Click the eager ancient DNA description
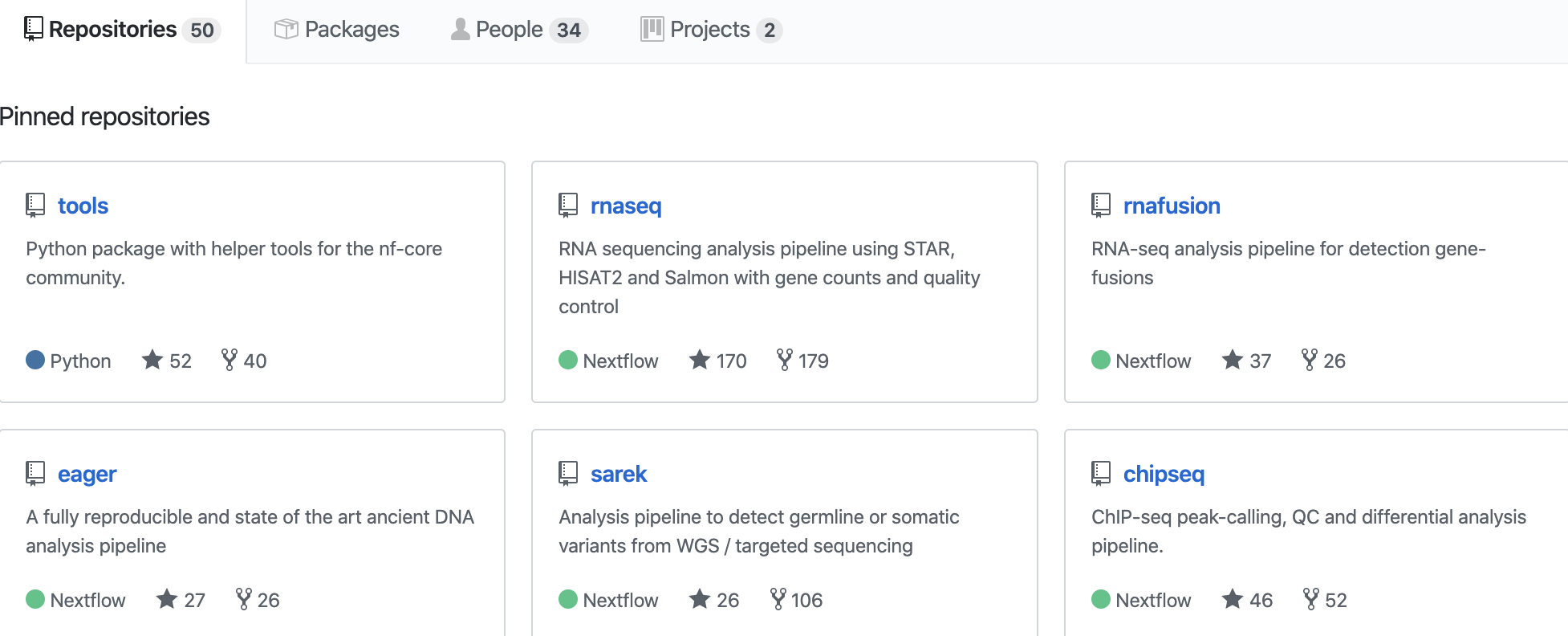Viewport: 1568px width, 636px height. 250,531
